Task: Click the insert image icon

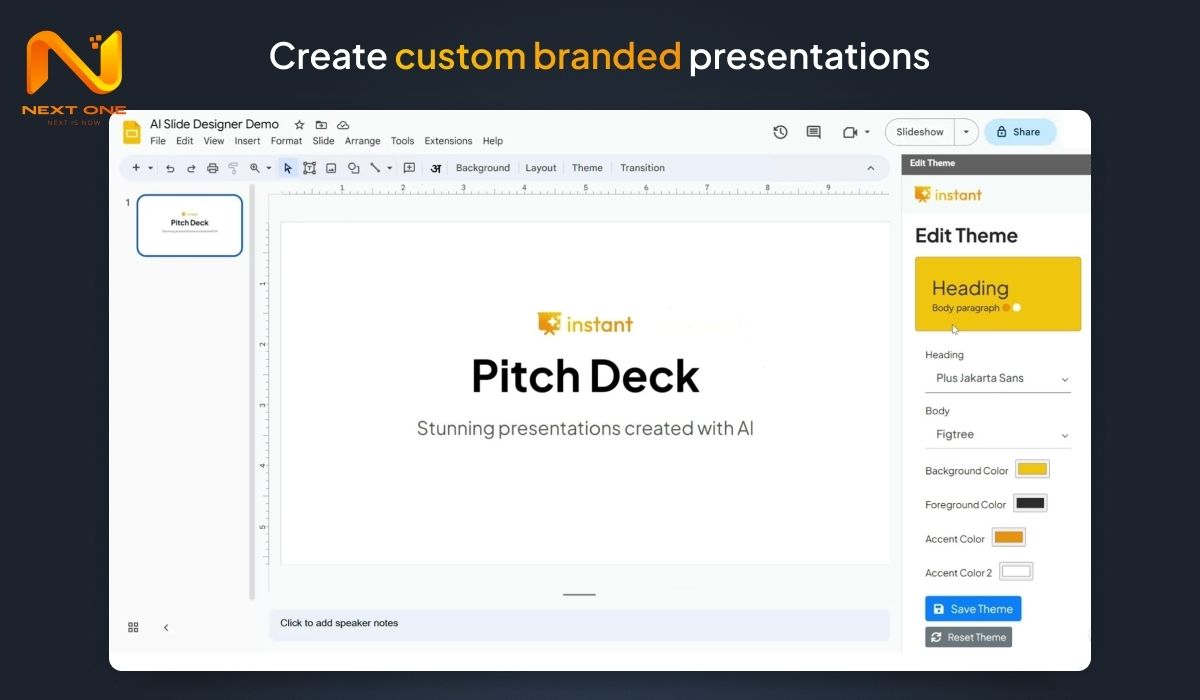Action: (331, 168)
